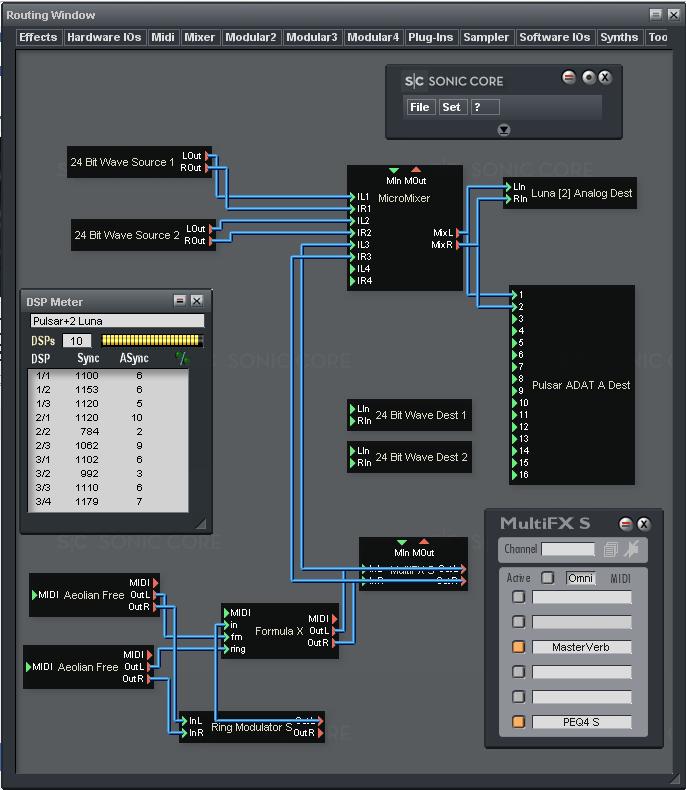Click the Pulsar ADAT A Dest module label
This screenshot has height=790, width=686.
(581, 385)
